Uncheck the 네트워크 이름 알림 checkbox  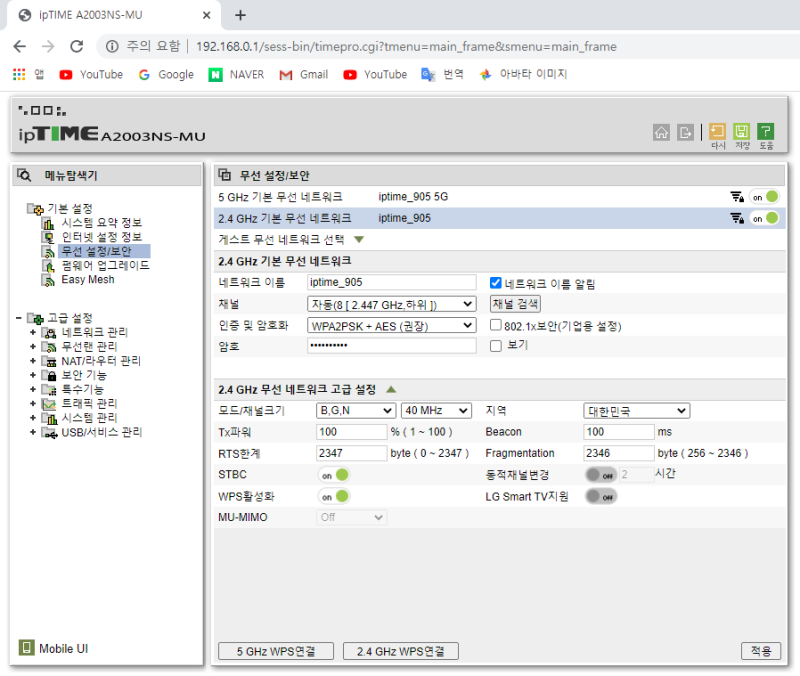(494, 281)
